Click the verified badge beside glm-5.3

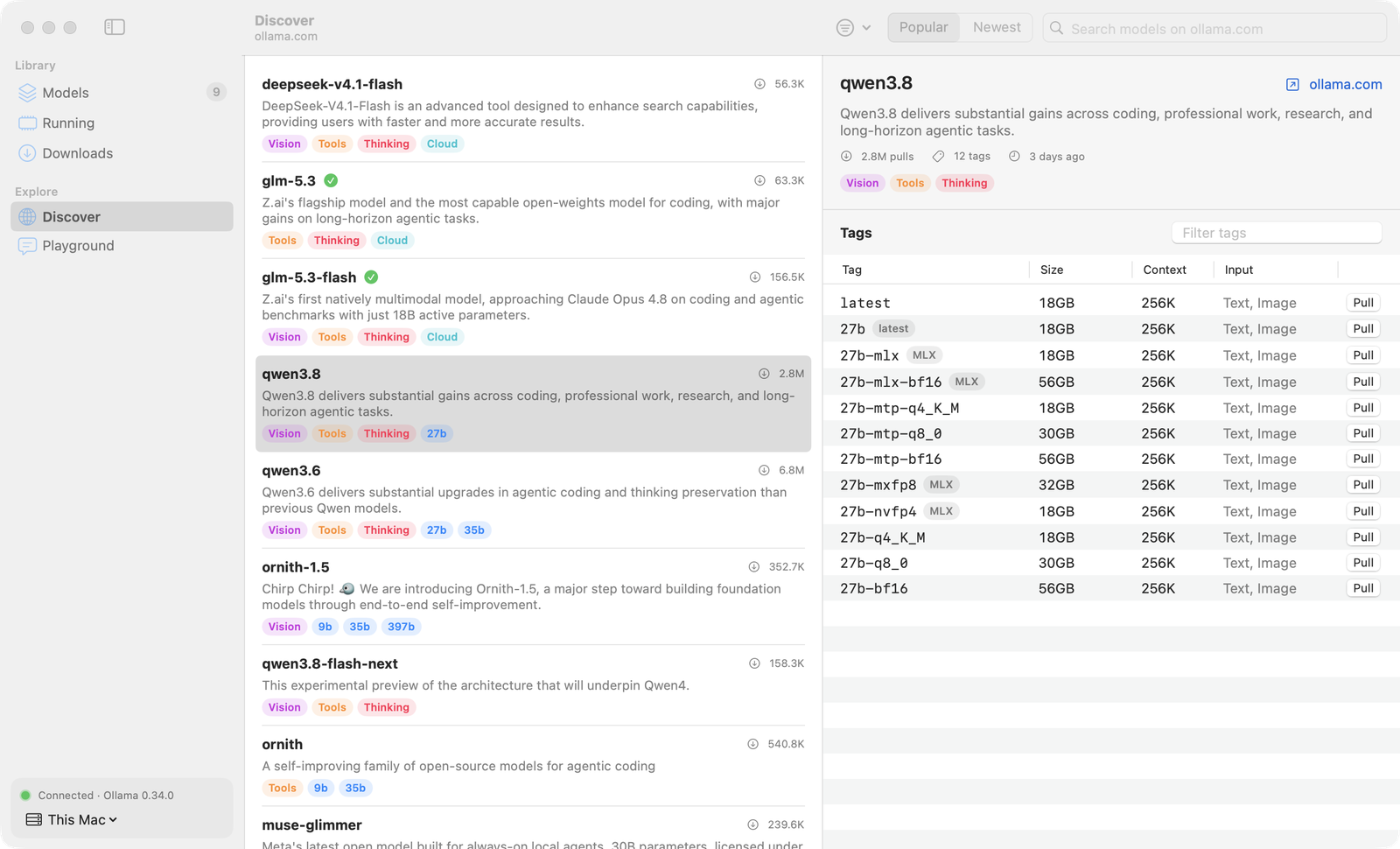331,181
